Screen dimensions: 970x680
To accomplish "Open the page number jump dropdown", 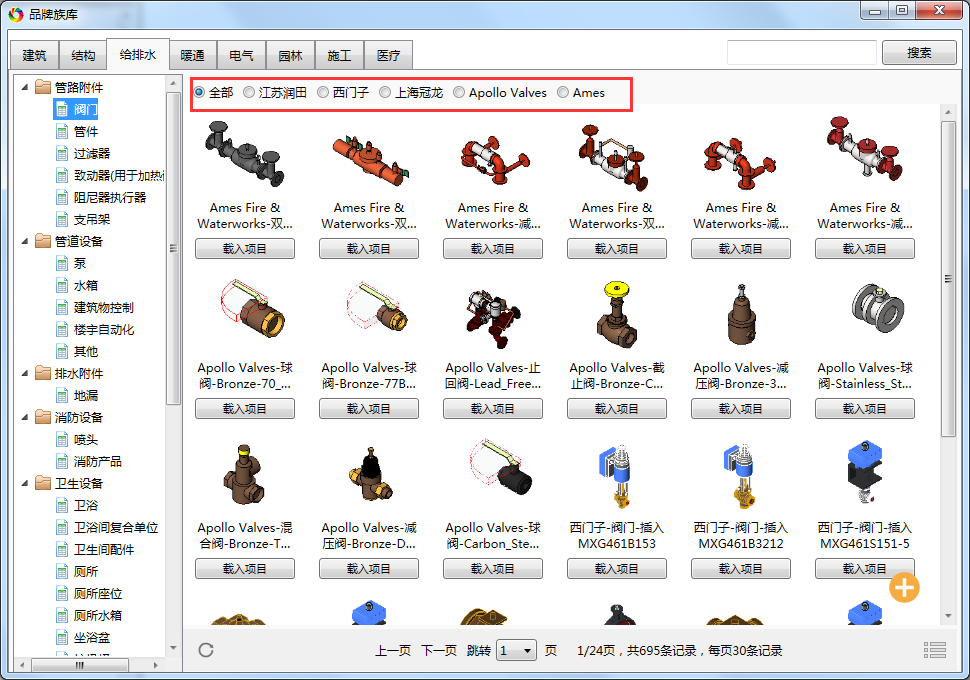I will click(516, 650).
